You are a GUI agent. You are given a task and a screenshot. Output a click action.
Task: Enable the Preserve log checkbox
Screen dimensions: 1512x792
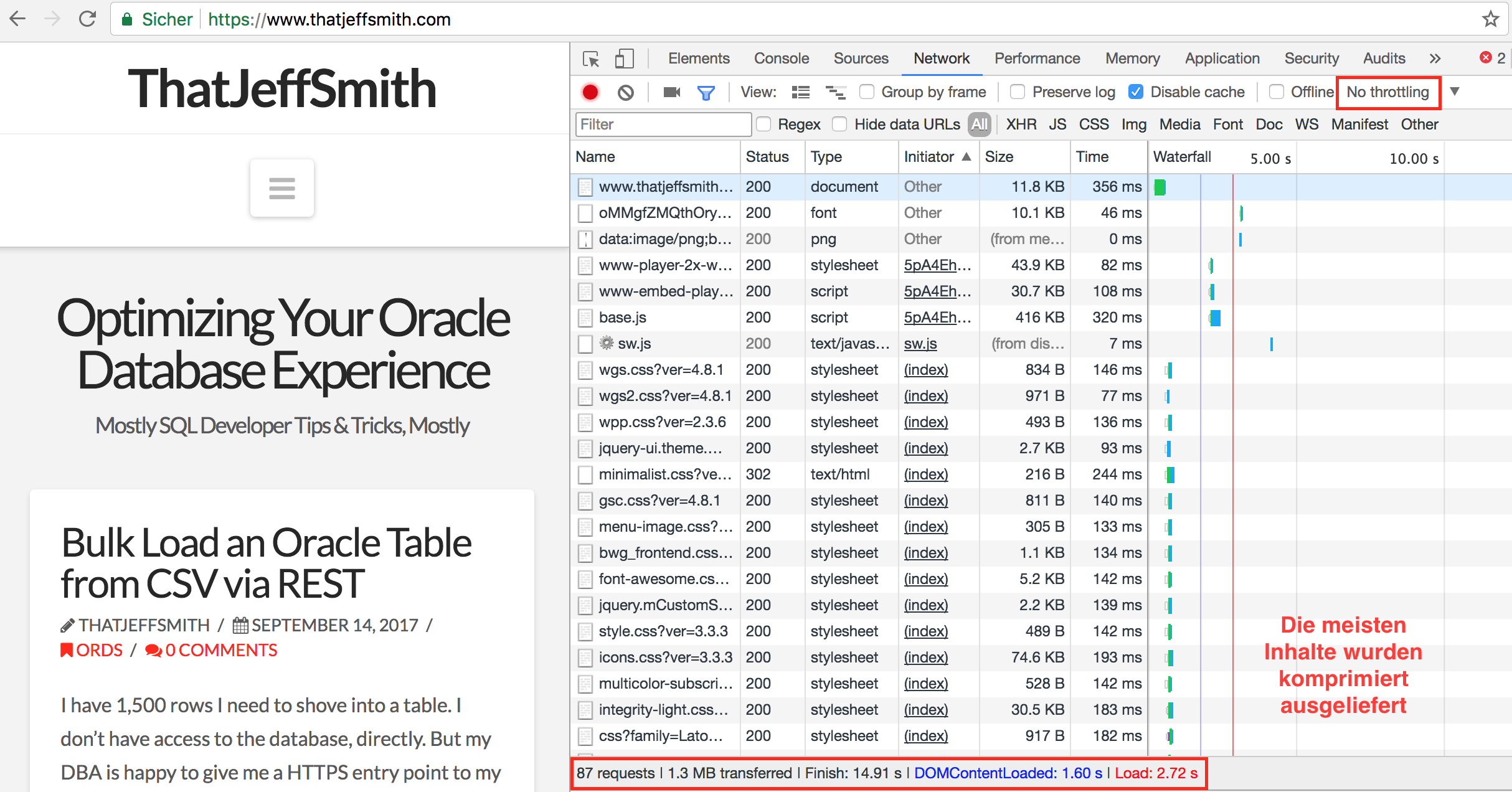(x=1017, y=92)
